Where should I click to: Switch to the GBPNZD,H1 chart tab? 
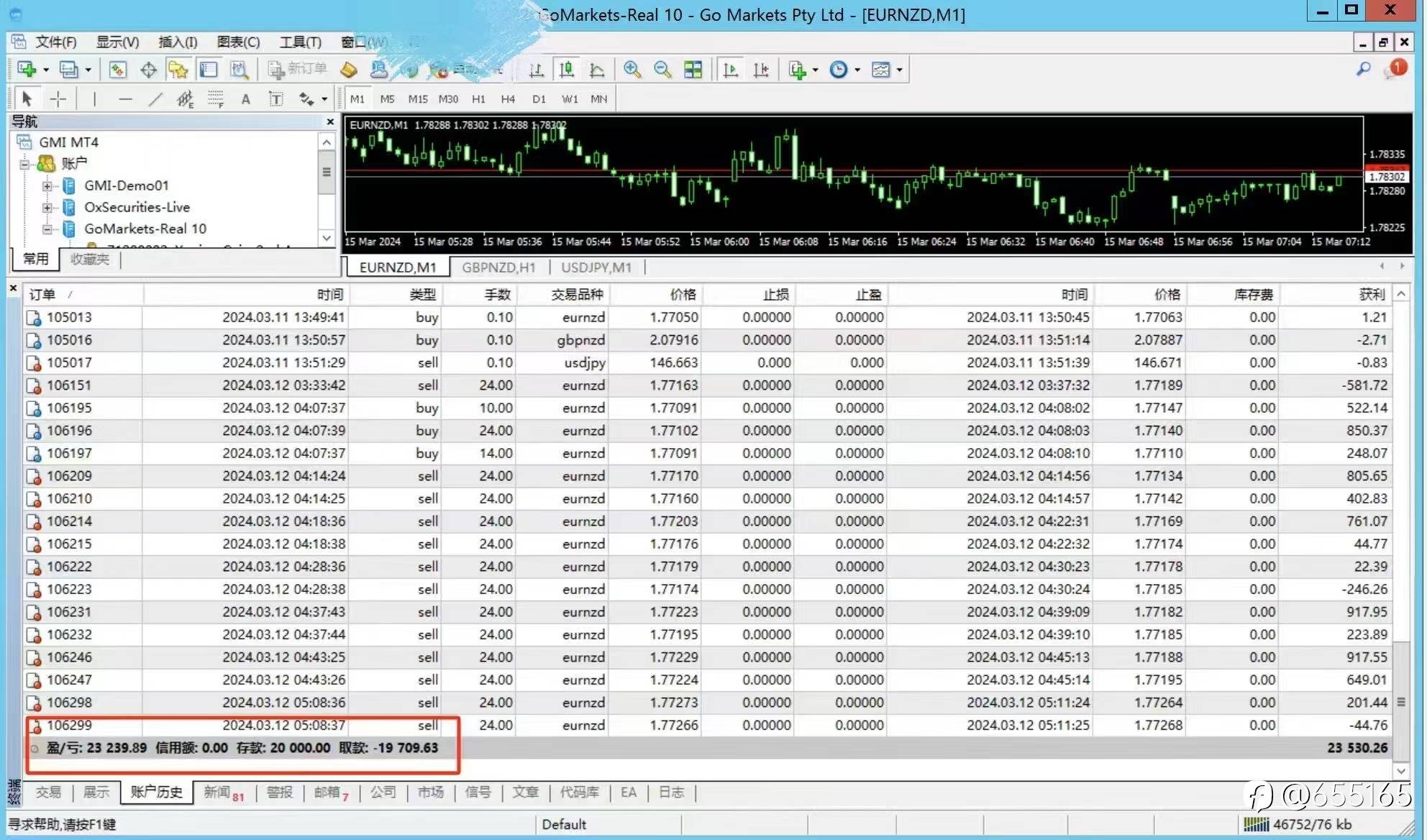(x=498, y=268)
